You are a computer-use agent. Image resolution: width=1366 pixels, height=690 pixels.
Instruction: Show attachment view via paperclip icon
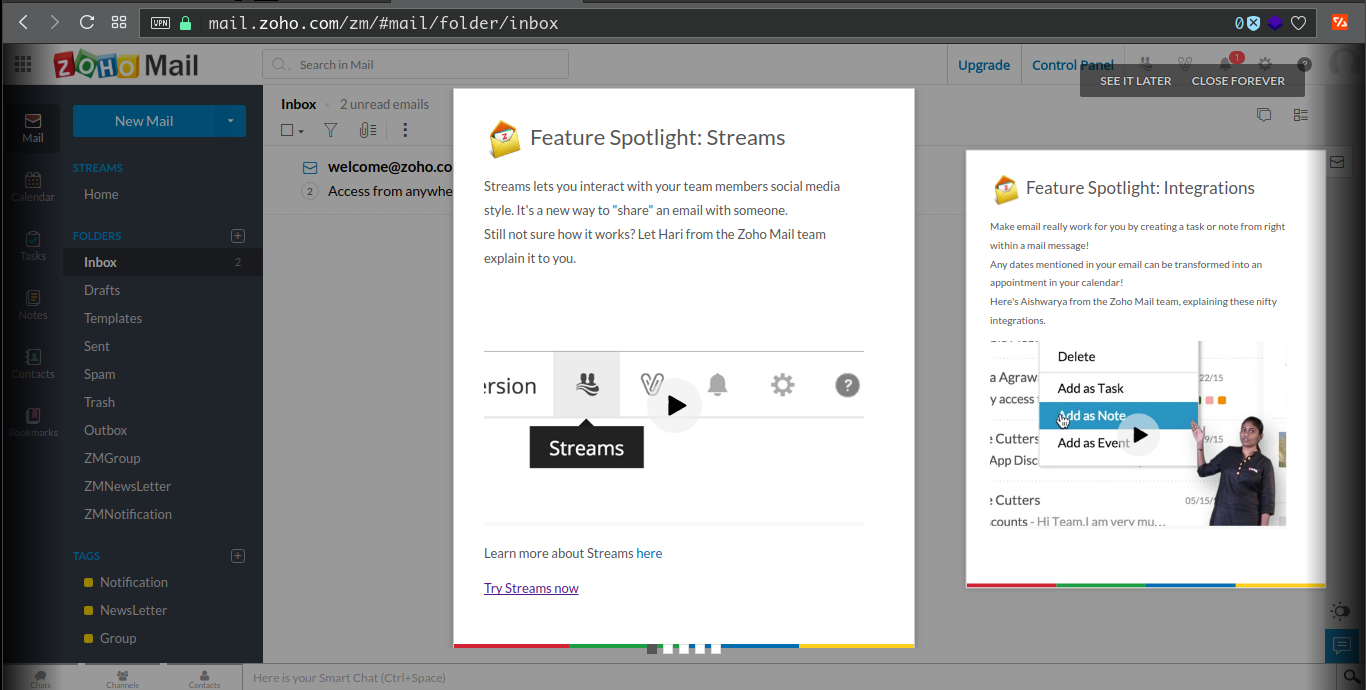367,130
